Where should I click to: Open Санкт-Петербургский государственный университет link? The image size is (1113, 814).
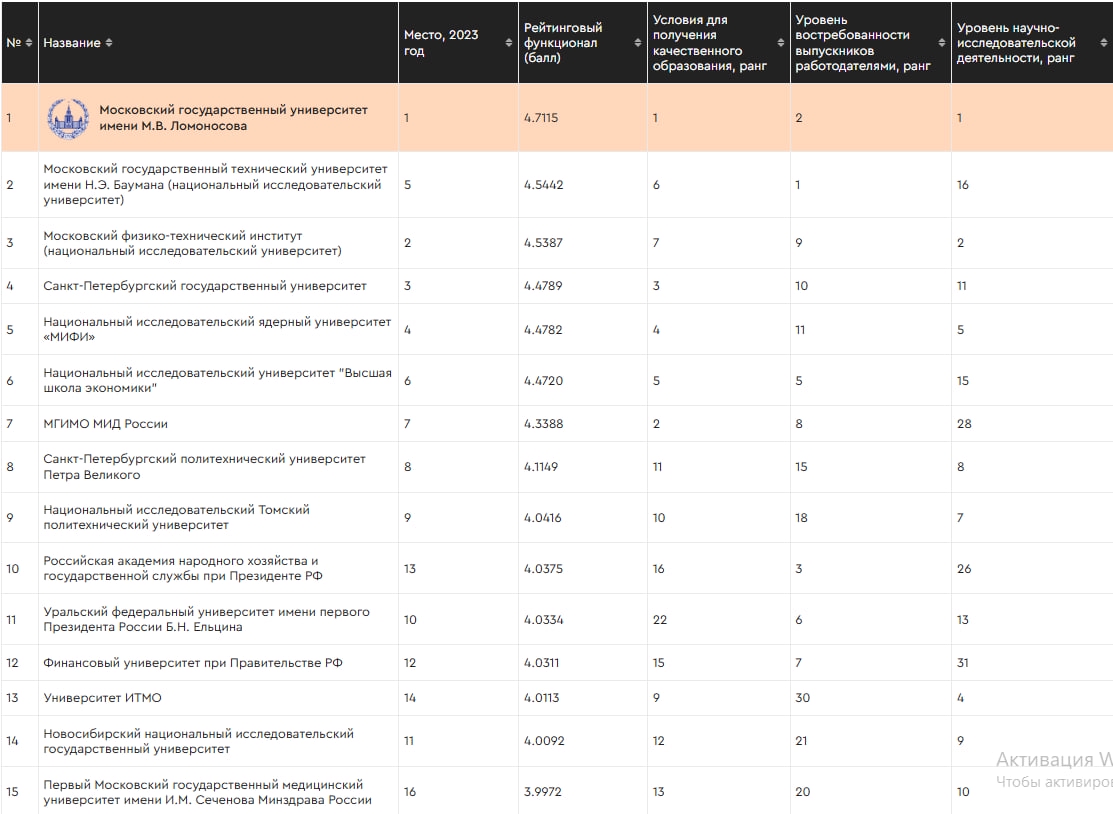click(205, 286)
